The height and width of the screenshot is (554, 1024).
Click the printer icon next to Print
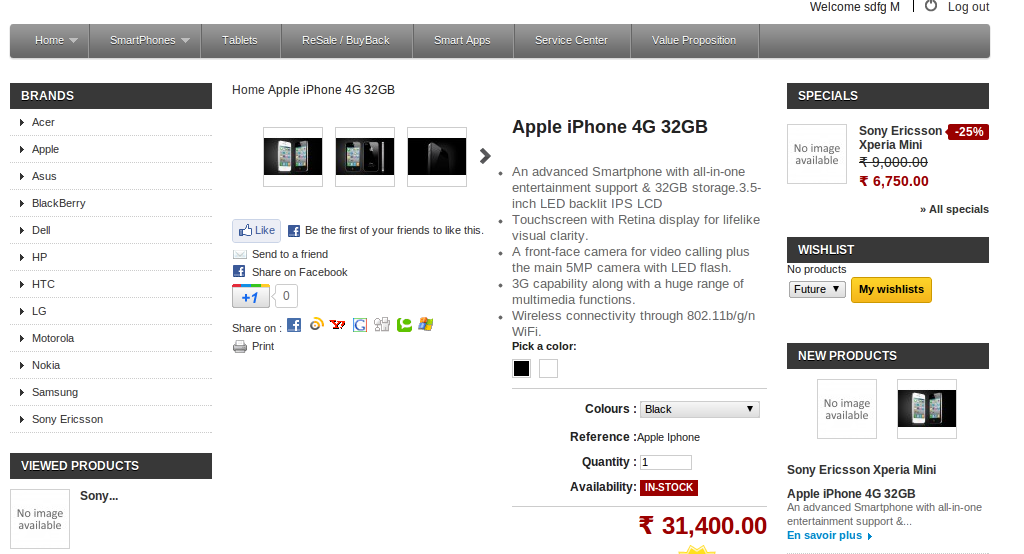240,346
